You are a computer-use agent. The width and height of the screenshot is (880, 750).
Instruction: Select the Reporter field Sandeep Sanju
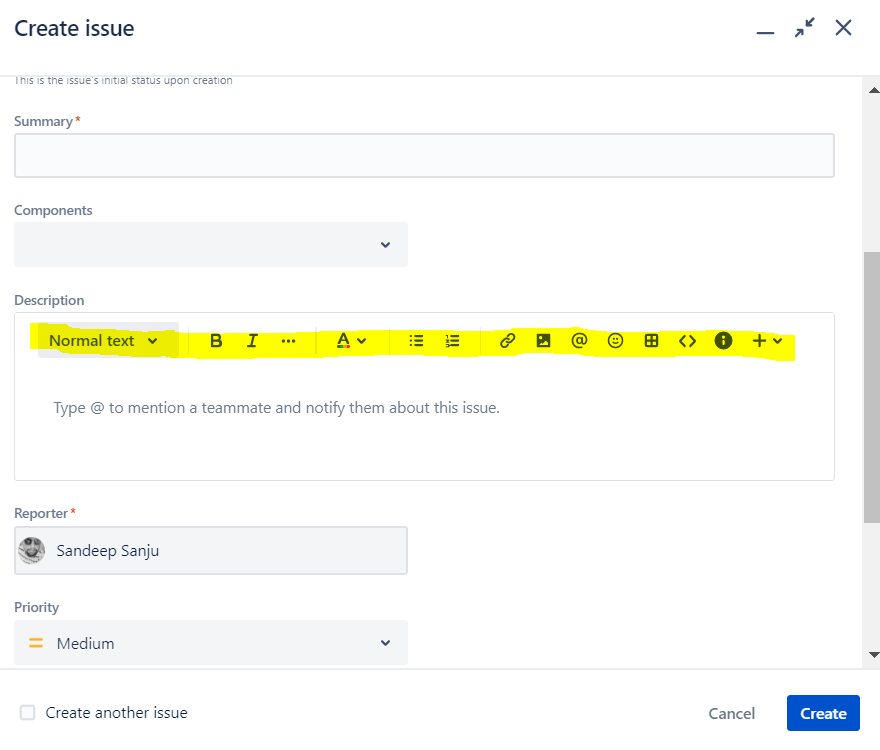click(x=211, y=551)
